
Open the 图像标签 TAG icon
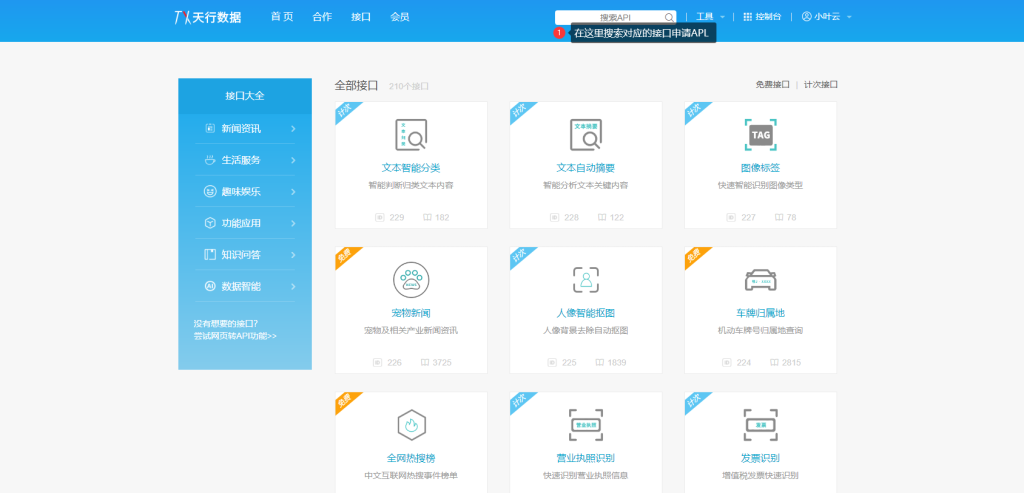coord(760,134)
